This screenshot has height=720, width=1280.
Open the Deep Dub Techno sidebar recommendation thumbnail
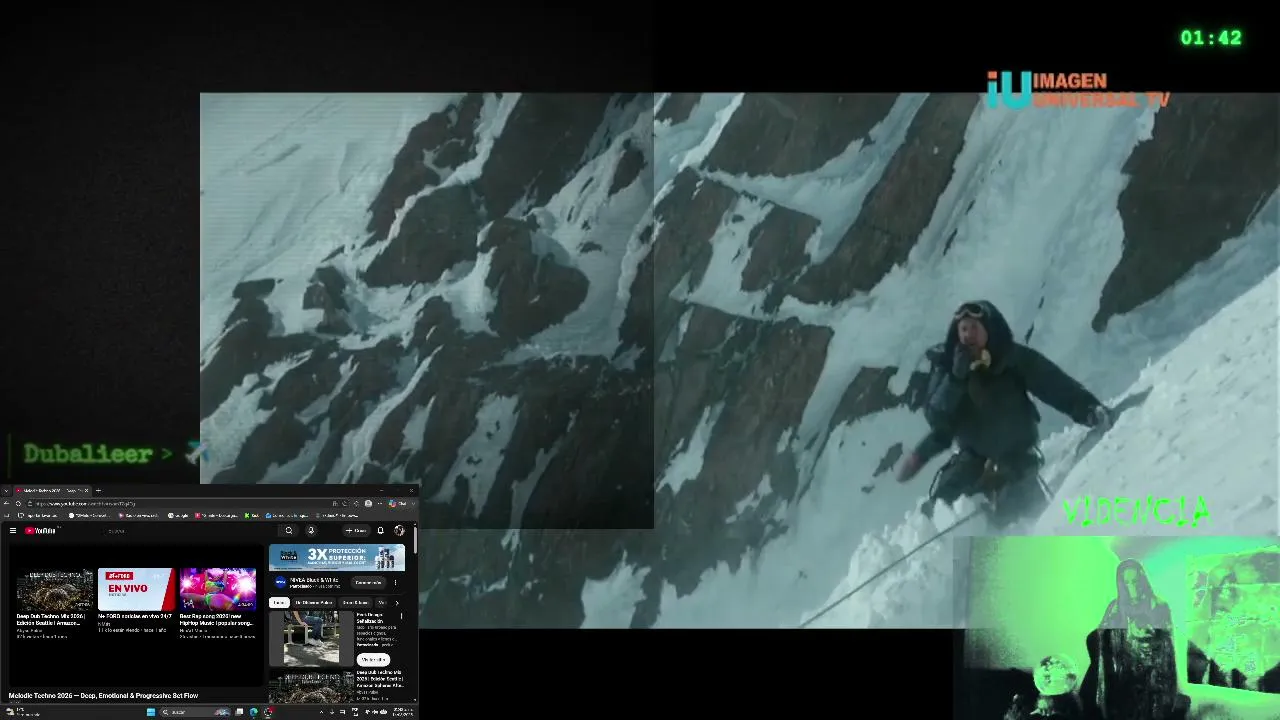(311, 687)
